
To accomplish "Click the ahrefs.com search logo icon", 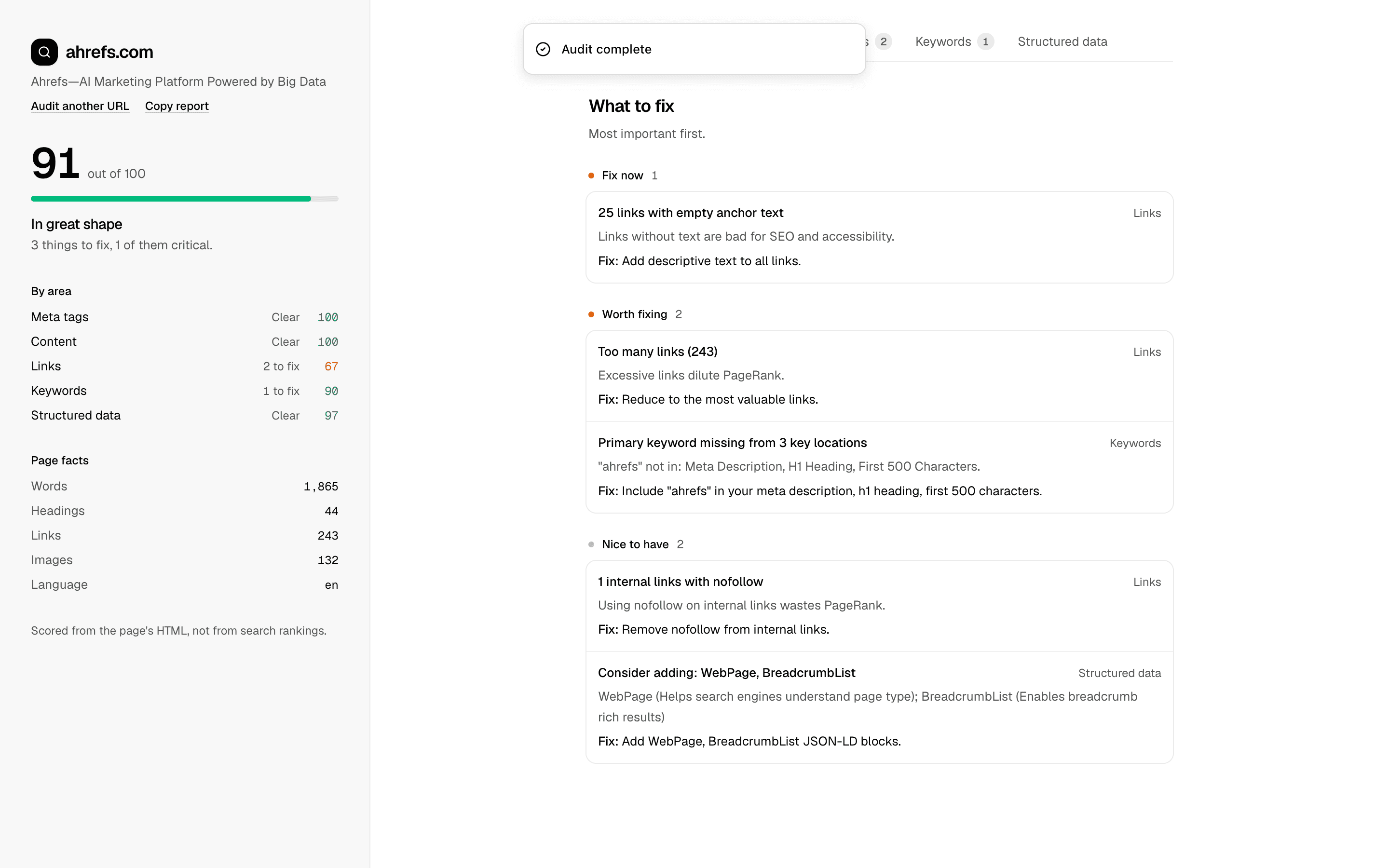I will click(x=44, y=52).
